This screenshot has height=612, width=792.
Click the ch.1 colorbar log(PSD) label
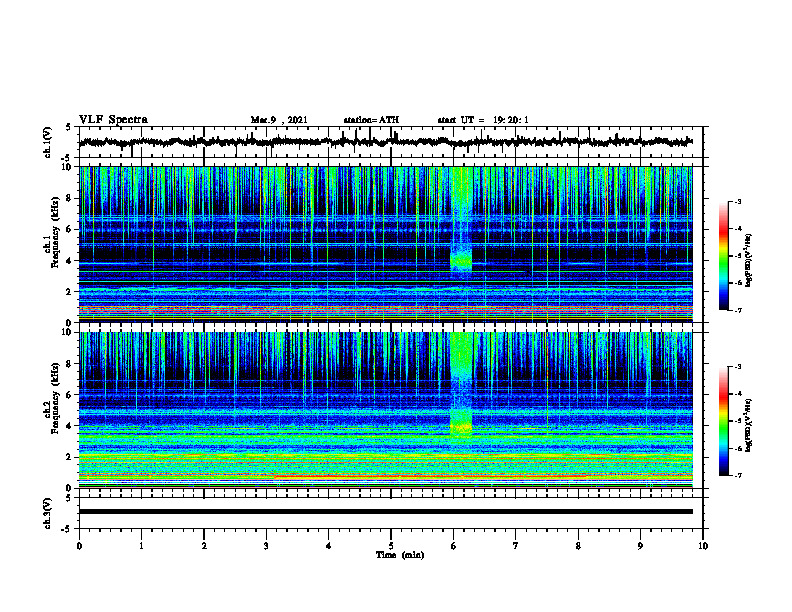(749, 261)
